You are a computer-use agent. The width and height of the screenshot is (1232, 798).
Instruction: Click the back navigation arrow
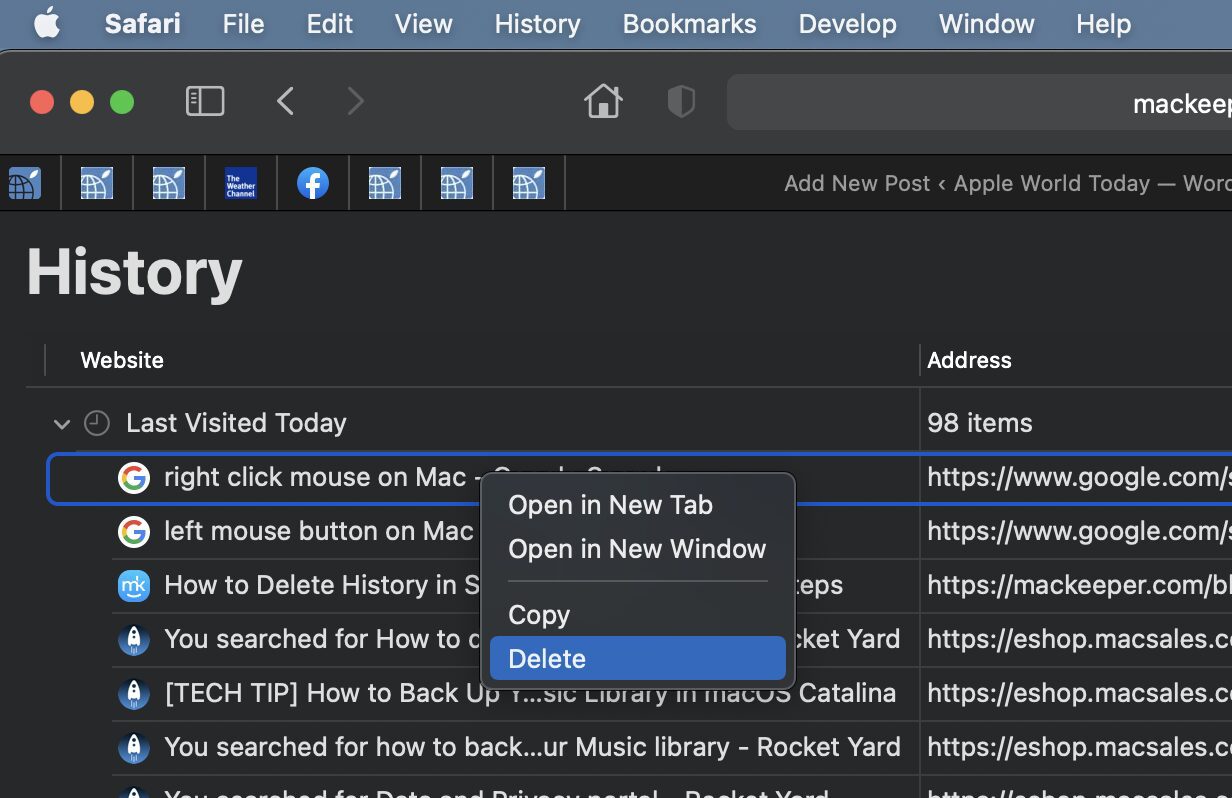[286, 101]
